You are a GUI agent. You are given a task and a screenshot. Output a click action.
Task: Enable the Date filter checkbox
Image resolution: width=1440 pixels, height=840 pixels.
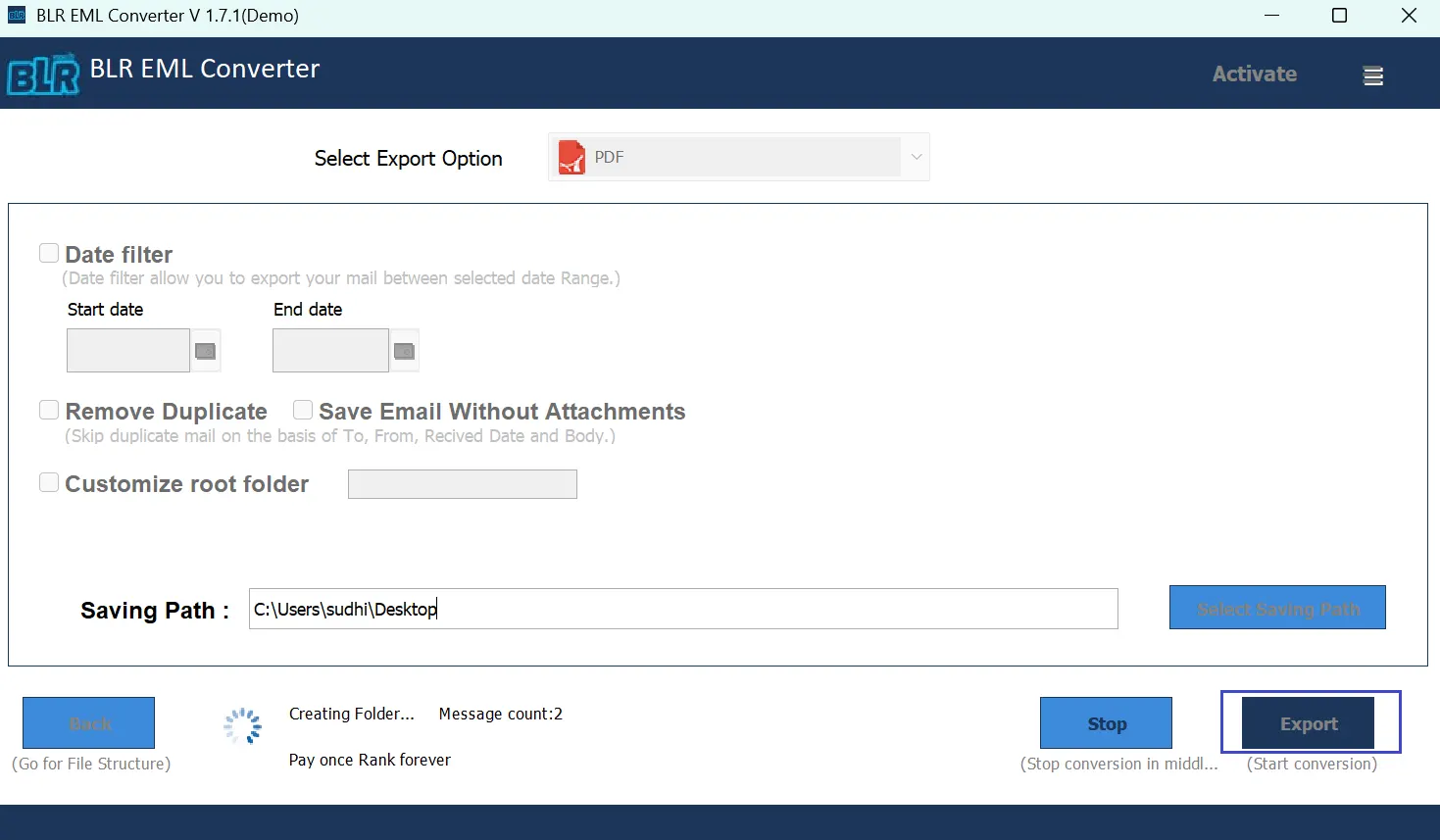[x=49, y=254]
